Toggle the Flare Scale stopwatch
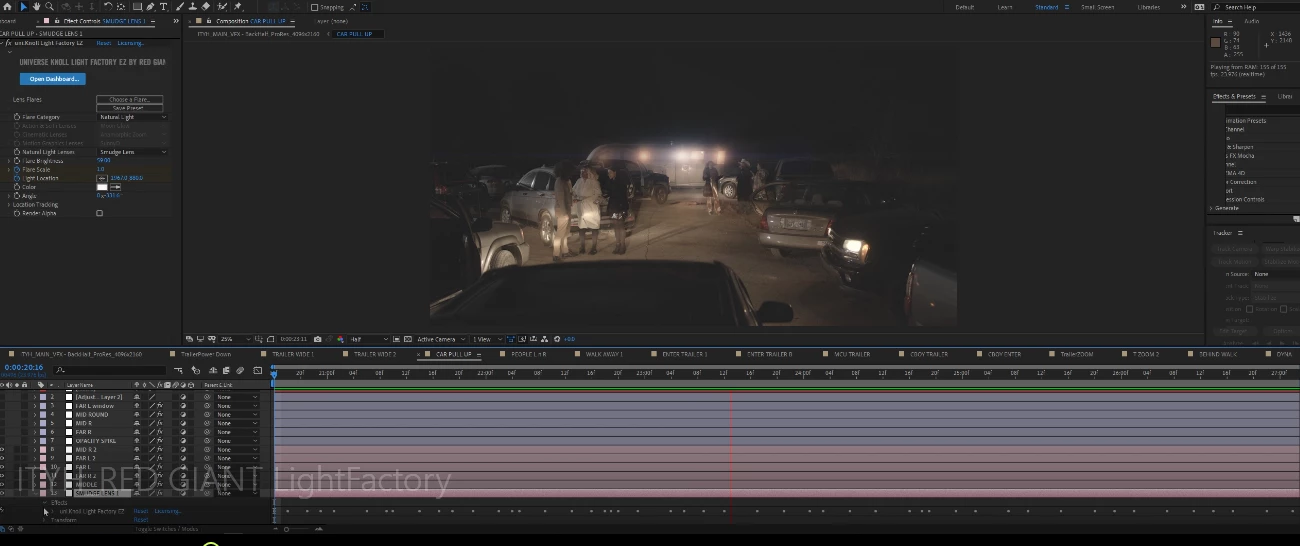Image resolution: width=1300 pixels, height=546 pixels. point(17,169)
